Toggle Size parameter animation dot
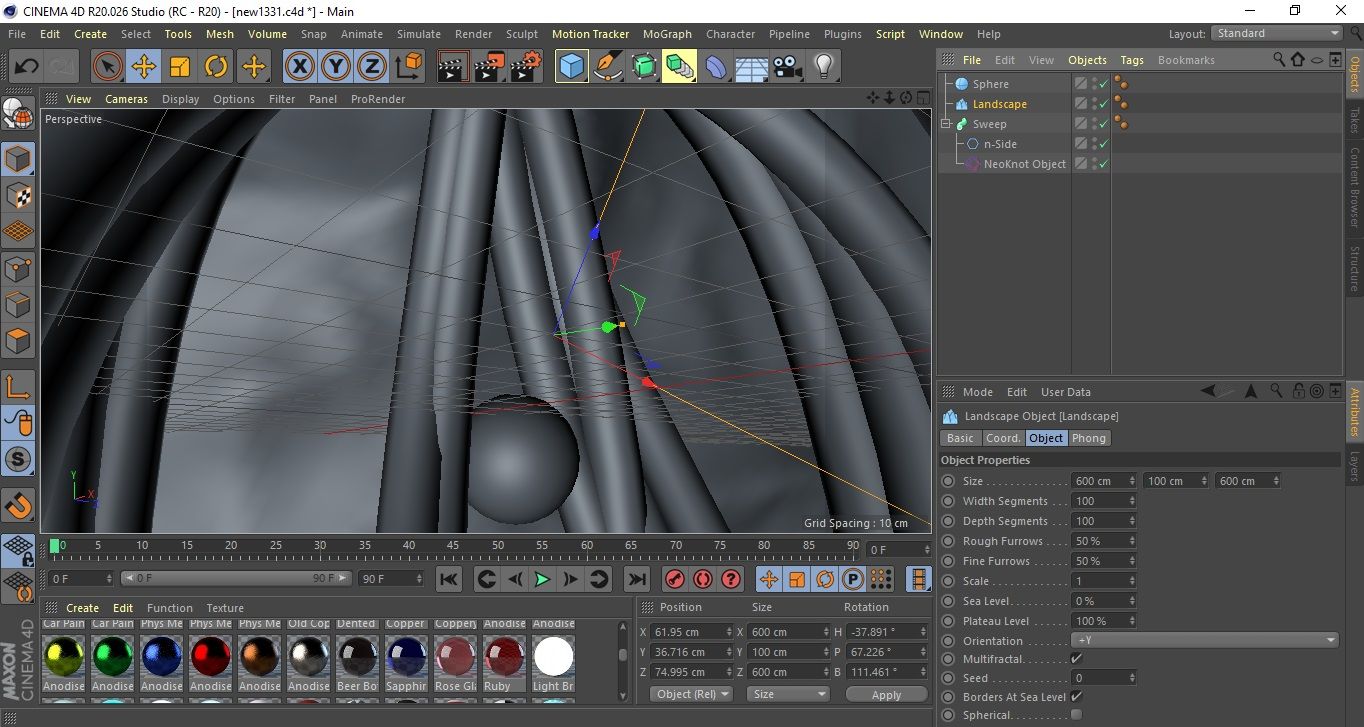Viewport: 1364px width, 727px height. (948, 481)
